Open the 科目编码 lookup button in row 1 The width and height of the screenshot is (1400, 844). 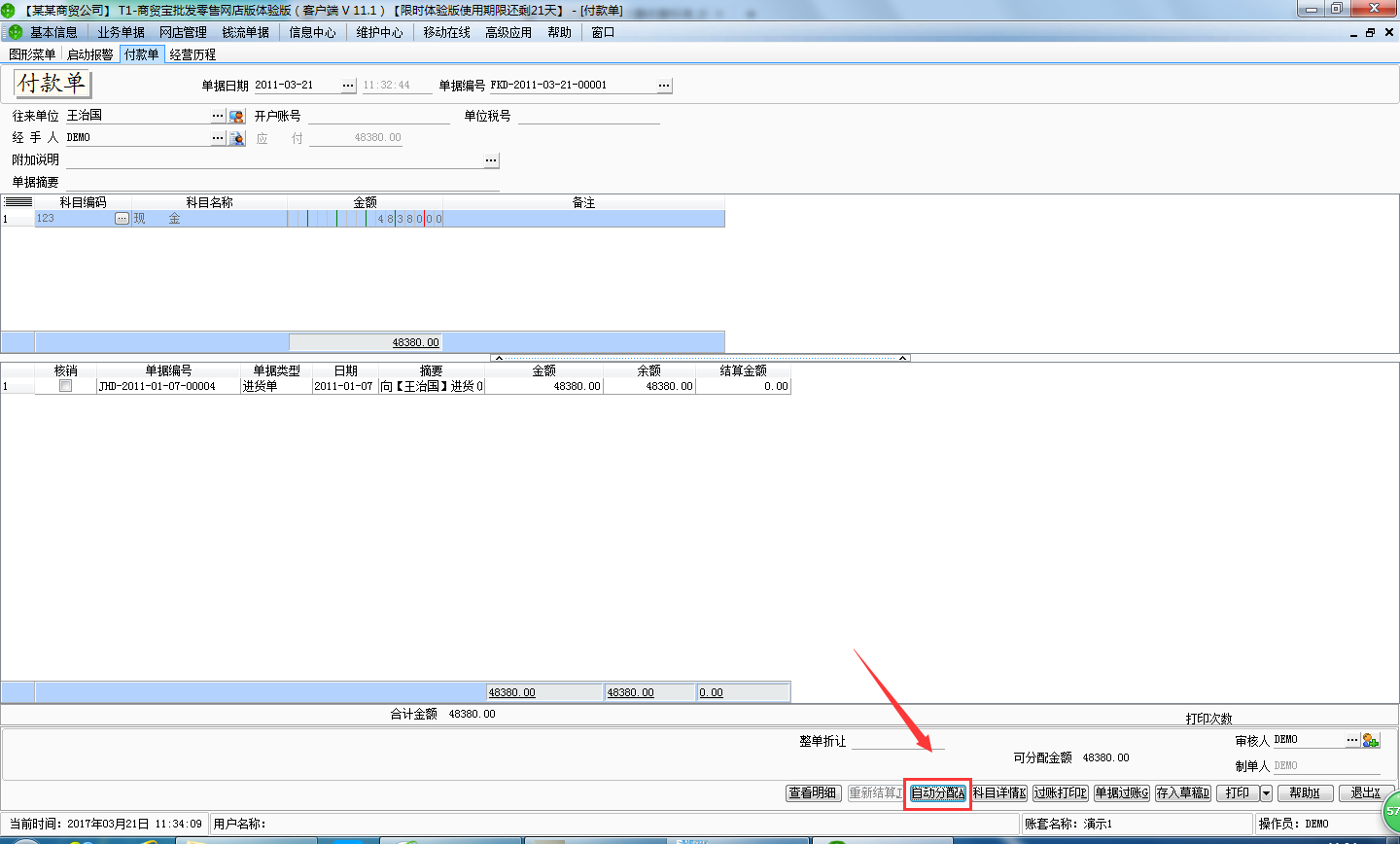(122, 219)
